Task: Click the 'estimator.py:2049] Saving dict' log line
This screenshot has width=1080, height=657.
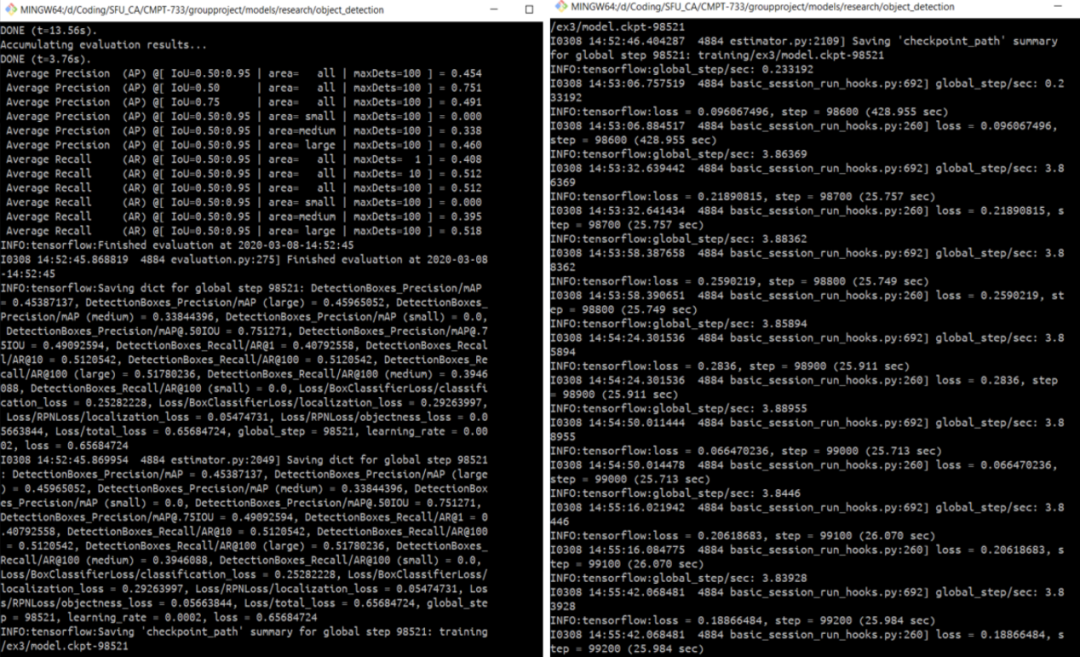Action: click(x=244, y=459)
